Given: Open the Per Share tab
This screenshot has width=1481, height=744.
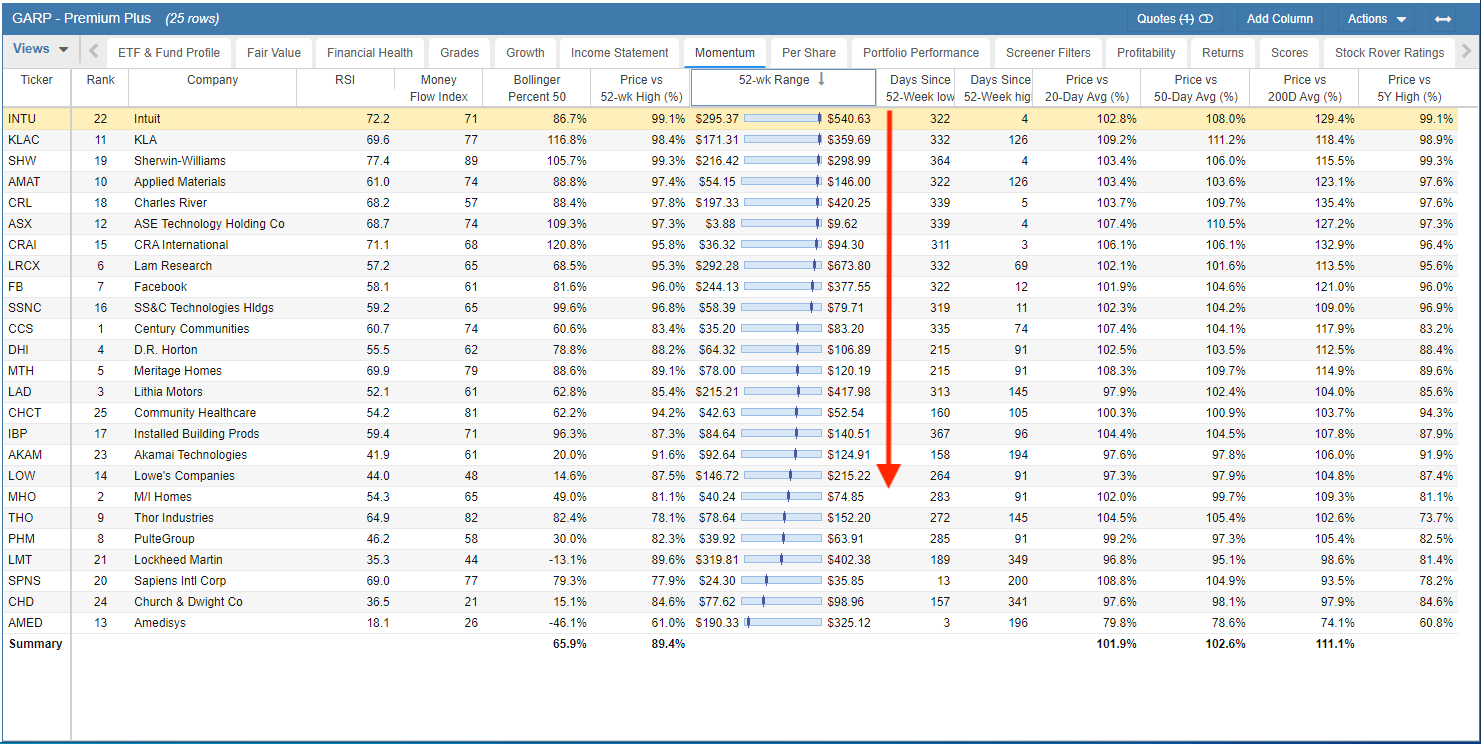Looking at the screenshot, I should [x=809, y=53].
